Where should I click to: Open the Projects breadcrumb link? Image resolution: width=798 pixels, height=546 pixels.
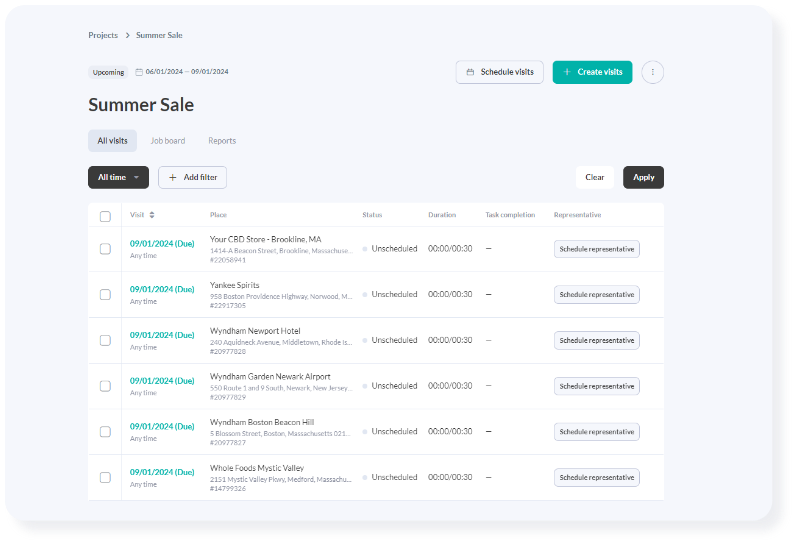(x=103, y=36)
